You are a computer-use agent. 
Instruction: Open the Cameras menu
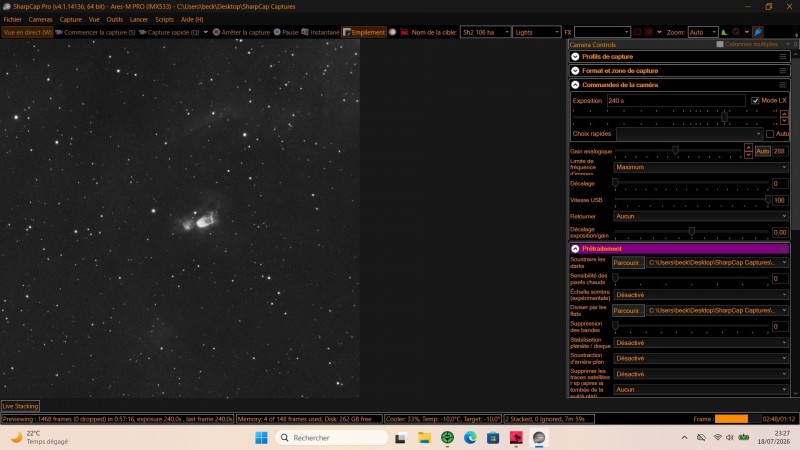(40, 19)
